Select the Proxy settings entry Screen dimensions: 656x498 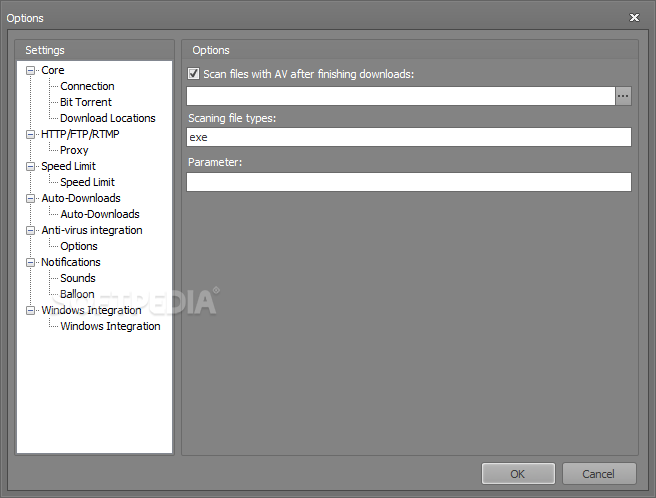(74, 150)
